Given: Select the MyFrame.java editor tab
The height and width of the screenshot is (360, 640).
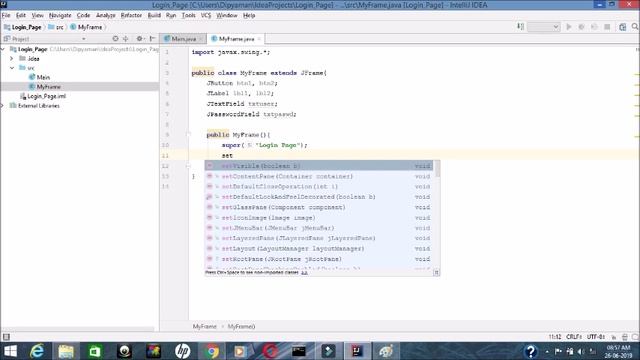Looking at the screenshot, I should tap(236, 39).
